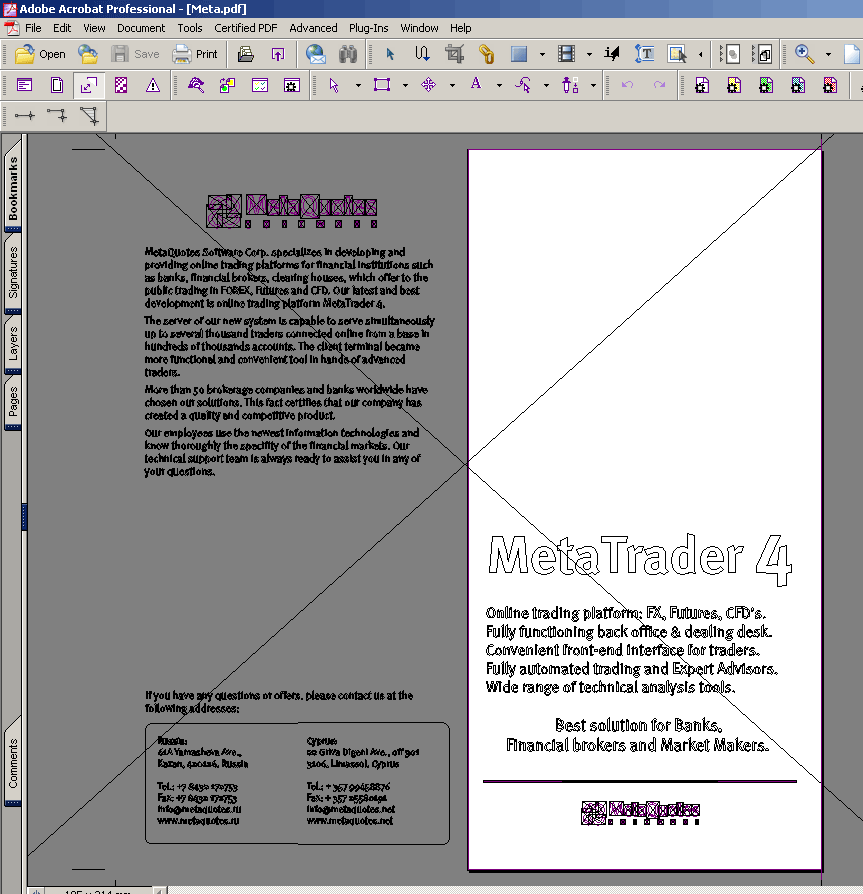Image resolution: width=863 pixels, height=894 pixels.
Task: Select the eyedropper tool icon
Action: (570, 86)
